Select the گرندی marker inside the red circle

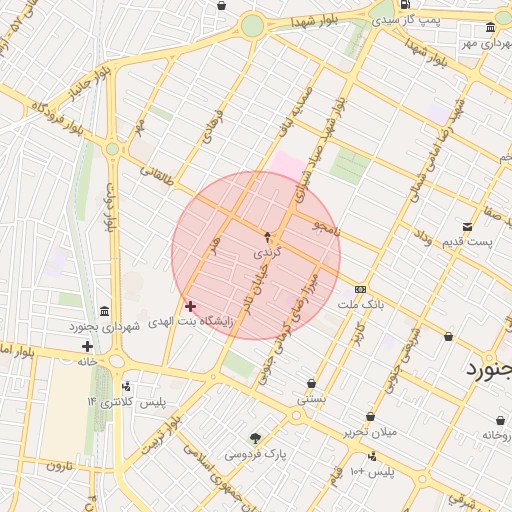[267, 238]
